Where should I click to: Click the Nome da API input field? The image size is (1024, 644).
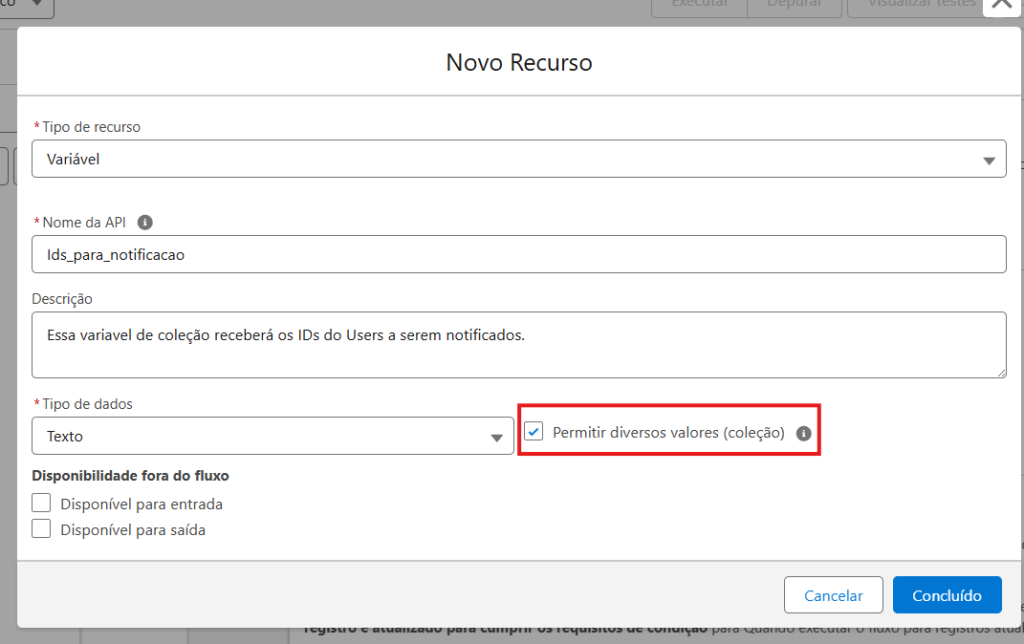click(519, 254)
